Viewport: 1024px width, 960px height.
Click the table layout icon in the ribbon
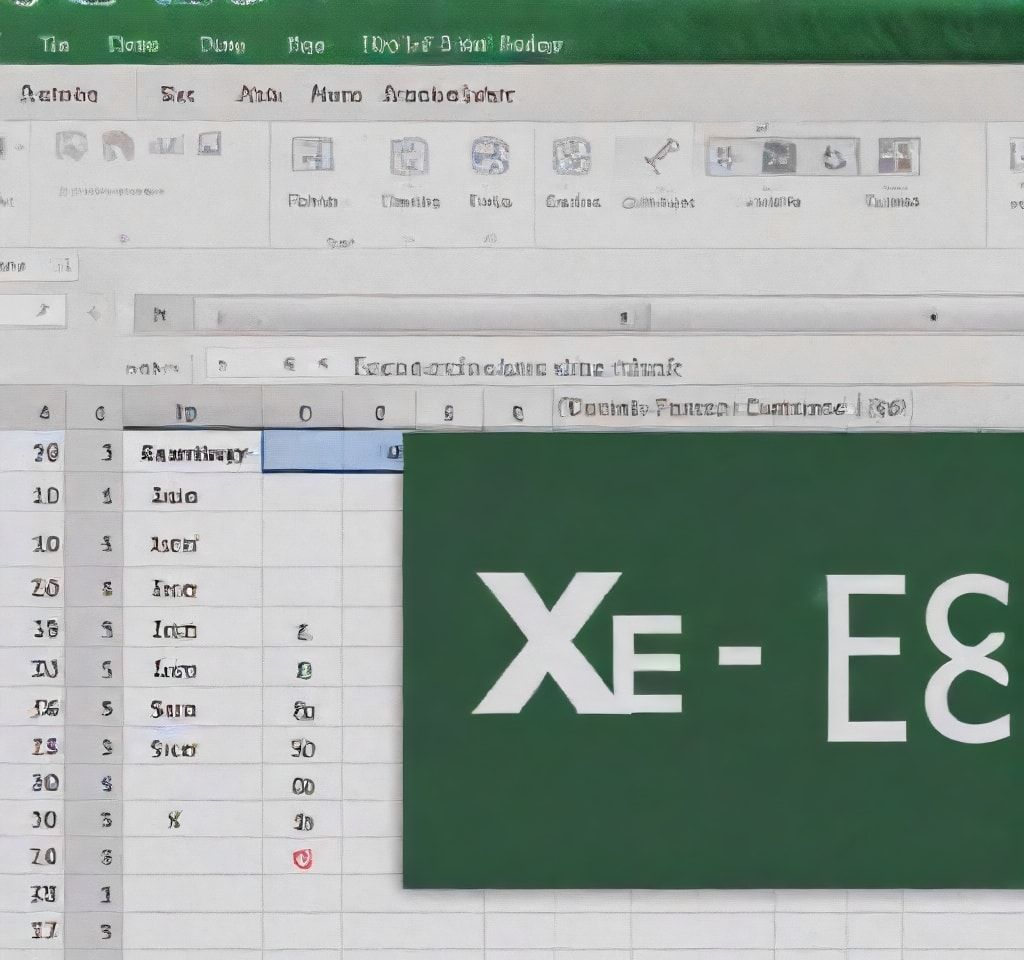[312, 155]
